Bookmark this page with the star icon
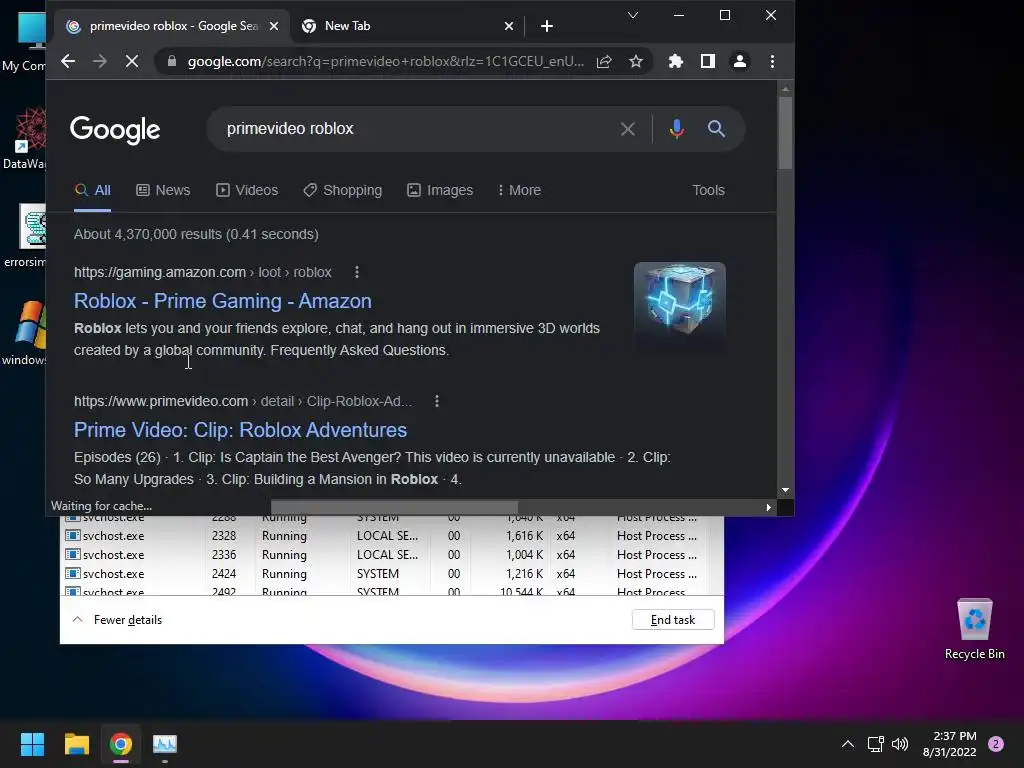 [636, 61]
